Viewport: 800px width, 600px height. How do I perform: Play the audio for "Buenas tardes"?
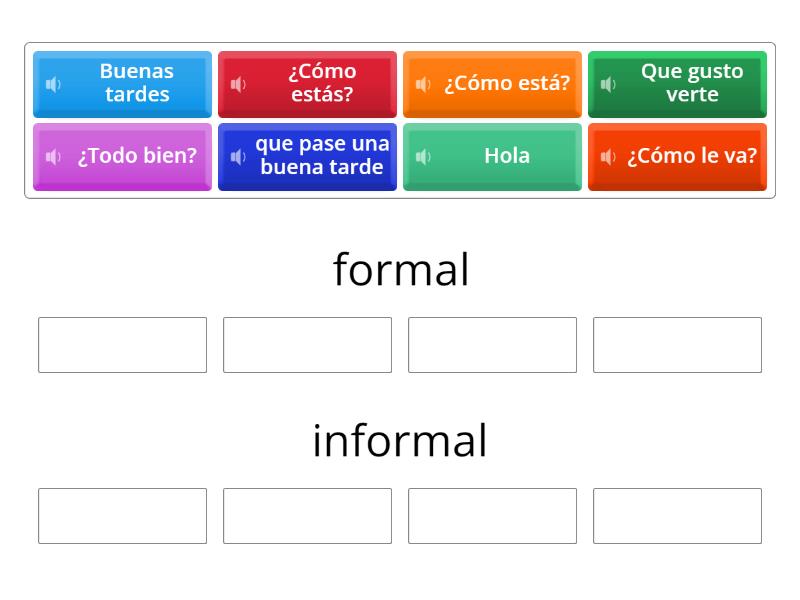tap(53, 85)
